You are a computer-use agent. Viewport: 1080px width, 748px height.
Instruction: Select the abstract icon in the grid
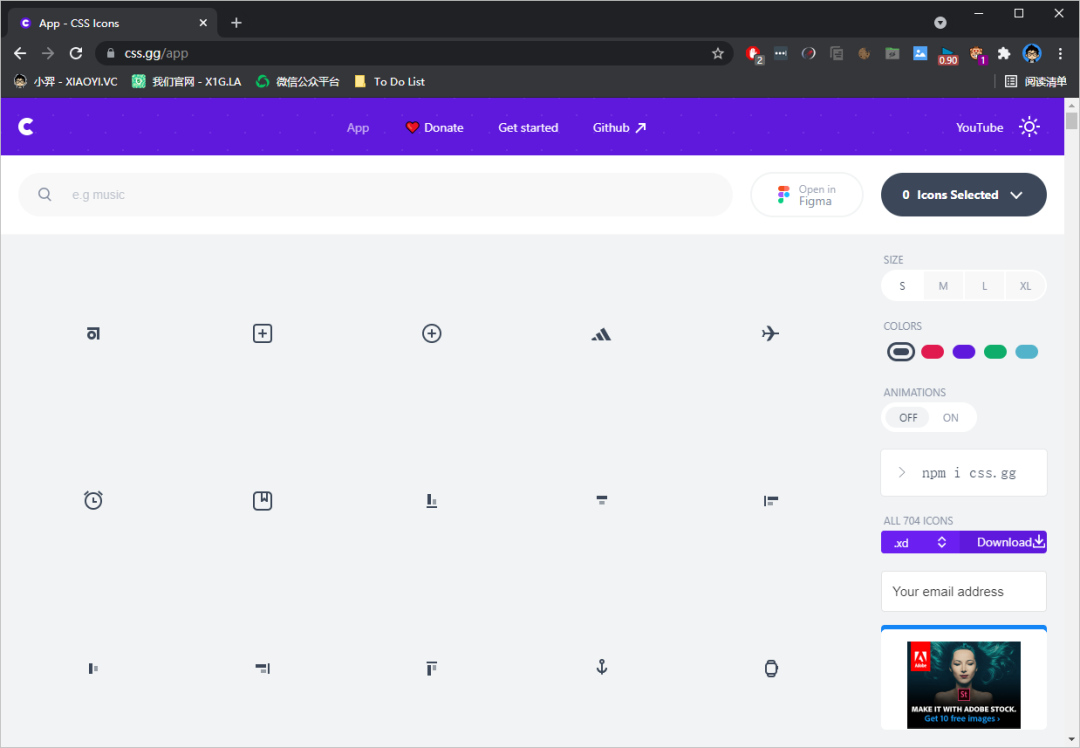click(93, 334)
